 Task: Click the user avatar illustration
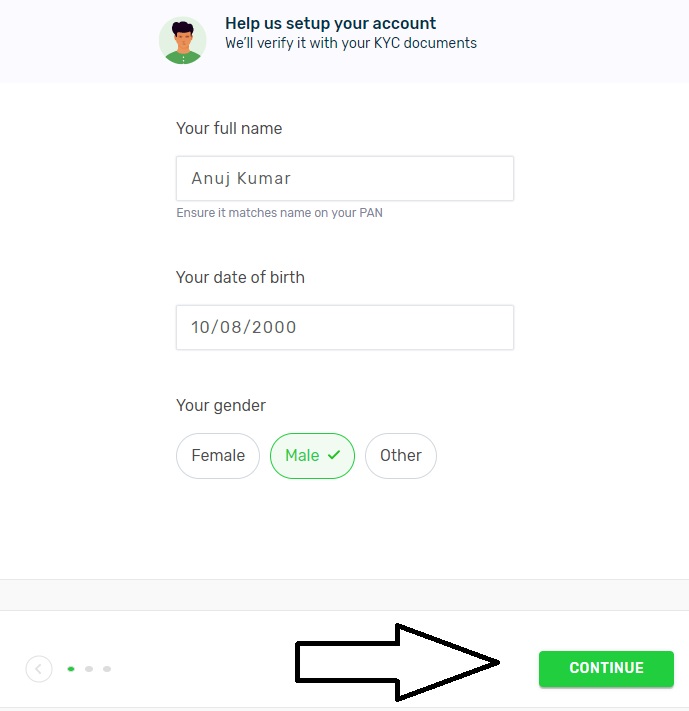pyautogui.click(x=182, y=40)
